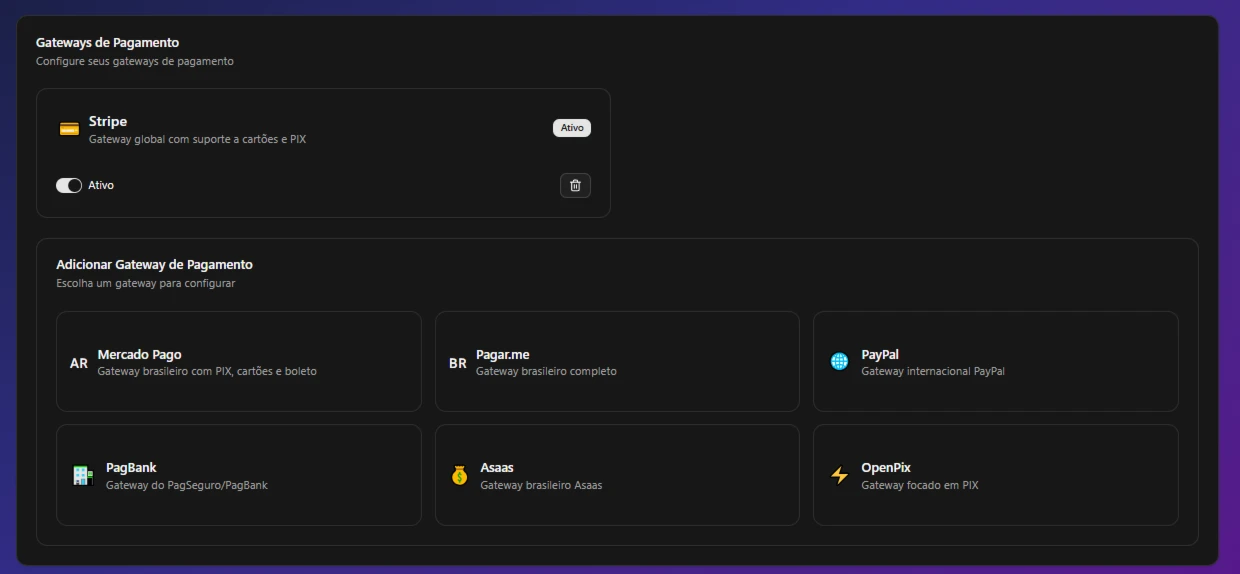Click the Ativo label beside the Stripe switch

pyautogui.click(x=101, y=185)
